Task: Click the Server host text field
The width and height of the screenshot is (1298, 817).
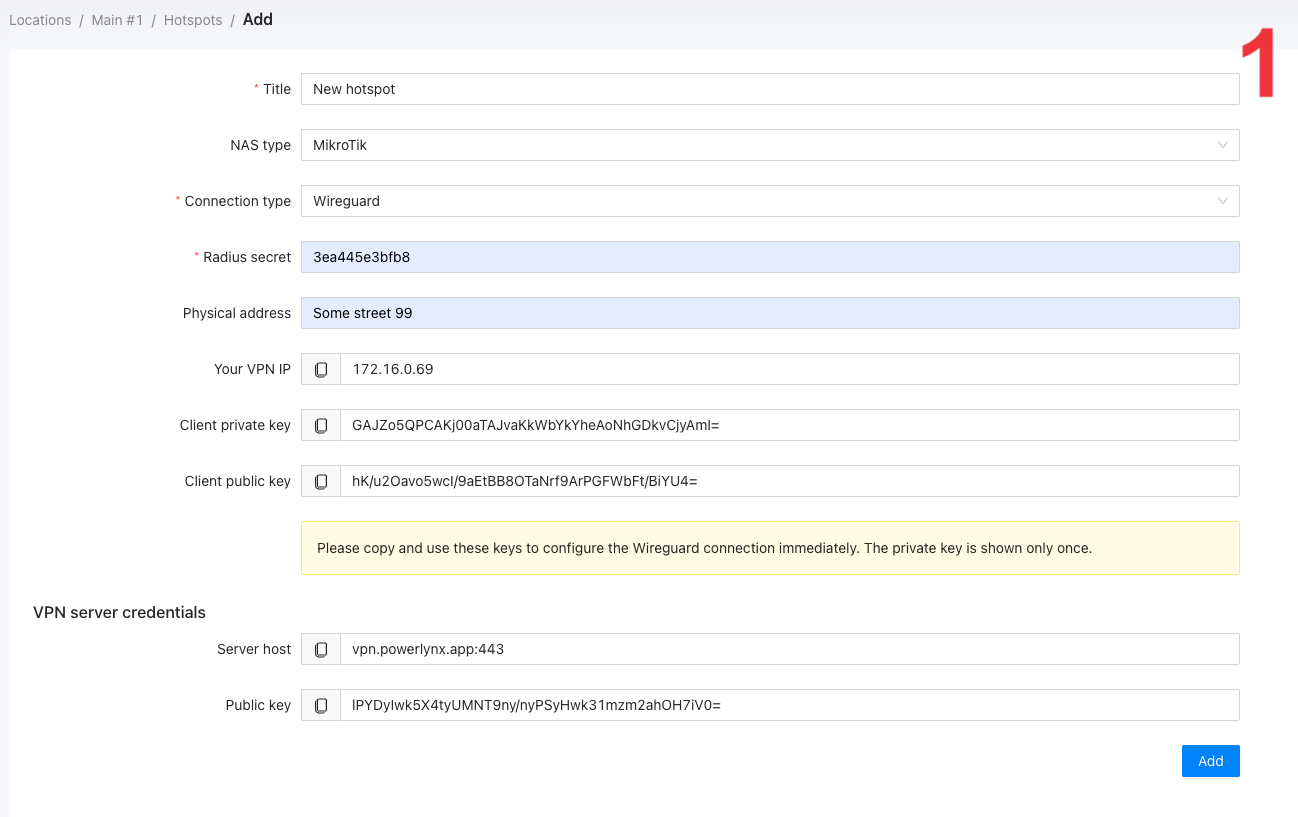Action: [x=790, y=649]
